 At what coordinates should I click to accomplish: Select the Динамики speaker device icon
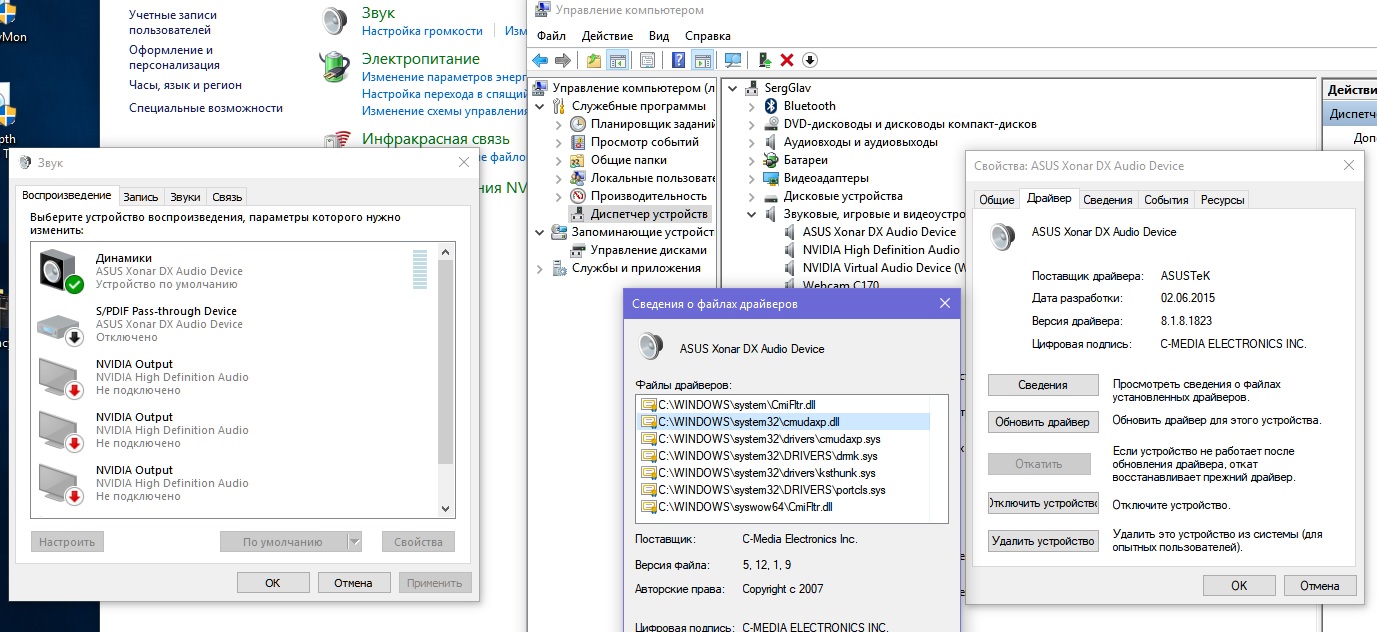click(60, 271)
